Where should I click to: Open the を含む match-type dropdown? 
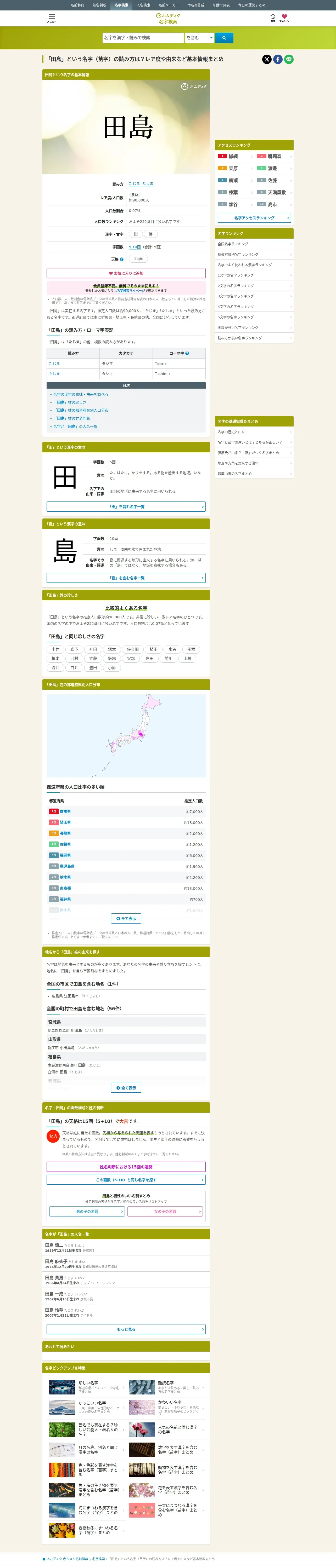point(199,38)
